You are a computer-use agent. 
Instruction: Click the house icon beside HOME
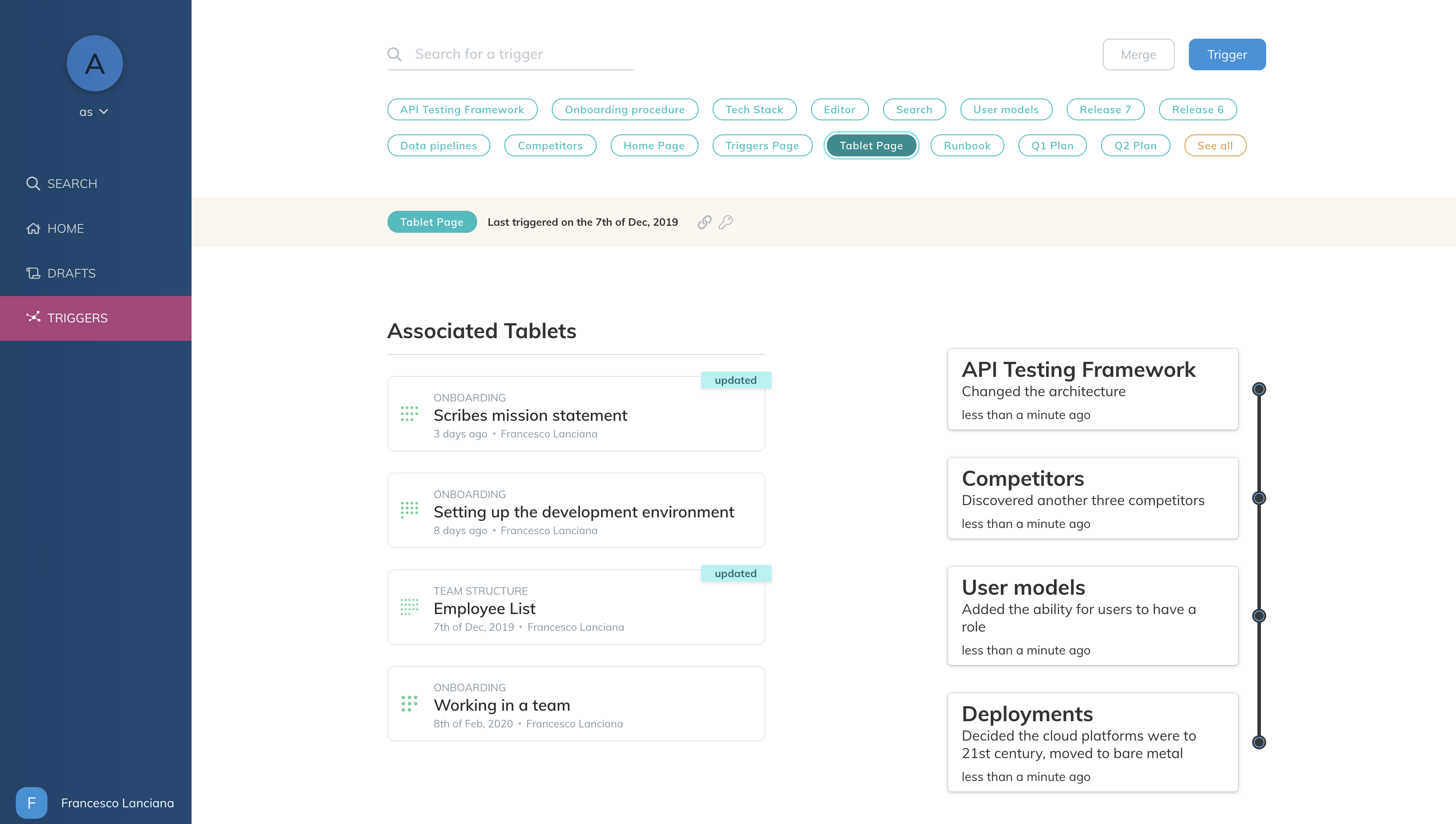(33, 229)
